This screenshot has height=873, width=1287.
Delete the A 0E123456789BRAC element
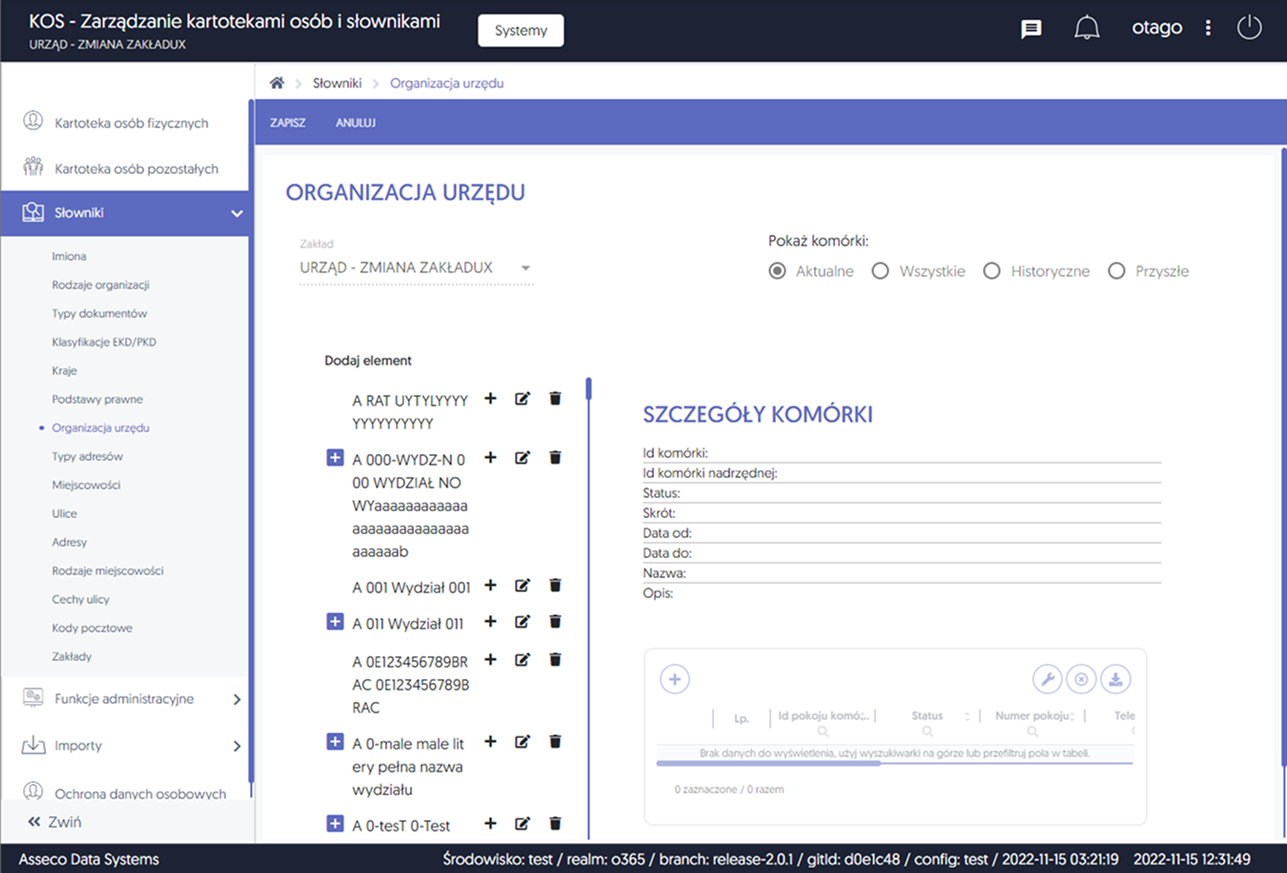556,659
